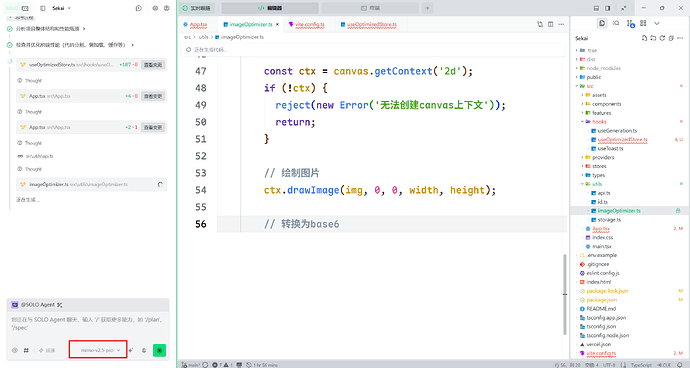
Task: Open the user profile icon in chat header
Action: [x=166, y=8]
